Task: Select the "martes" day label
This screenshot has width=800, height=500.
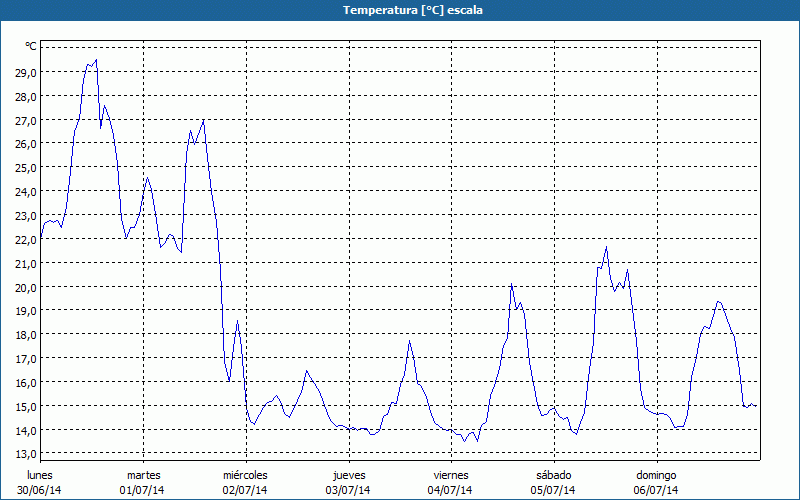Action: [x=143, y=475]
